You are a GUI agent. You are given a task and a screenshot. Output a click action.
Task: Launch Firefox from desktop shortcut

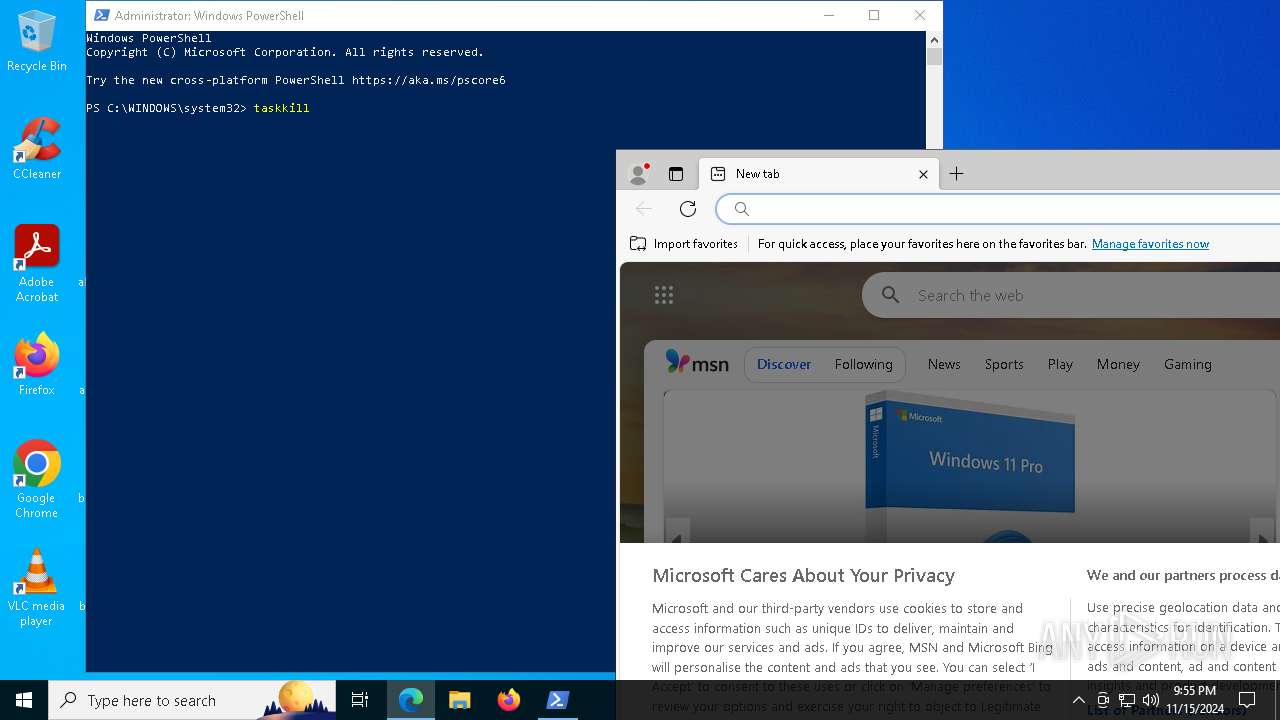click(x=37, y=364)
